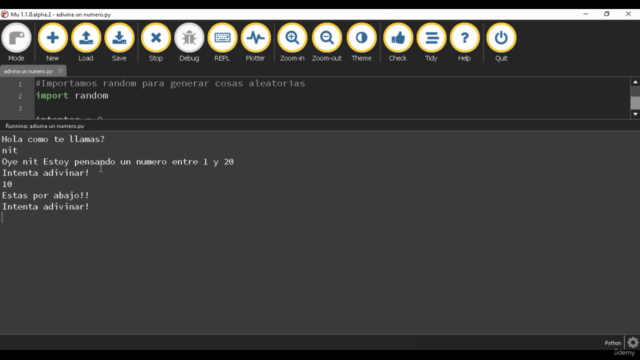The height and width of the screenshot is (360, 640).
Task: Click editor scrollbar down arrow
Action: point(635,114)
